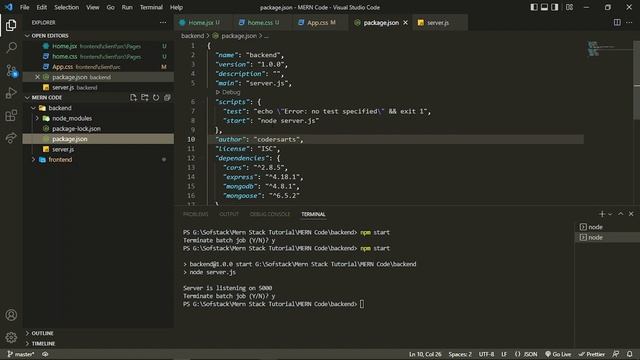This screenshot has height=360, width=640.
Task: Open the Explorer more actions ellipsis
Action: (163, 22)
